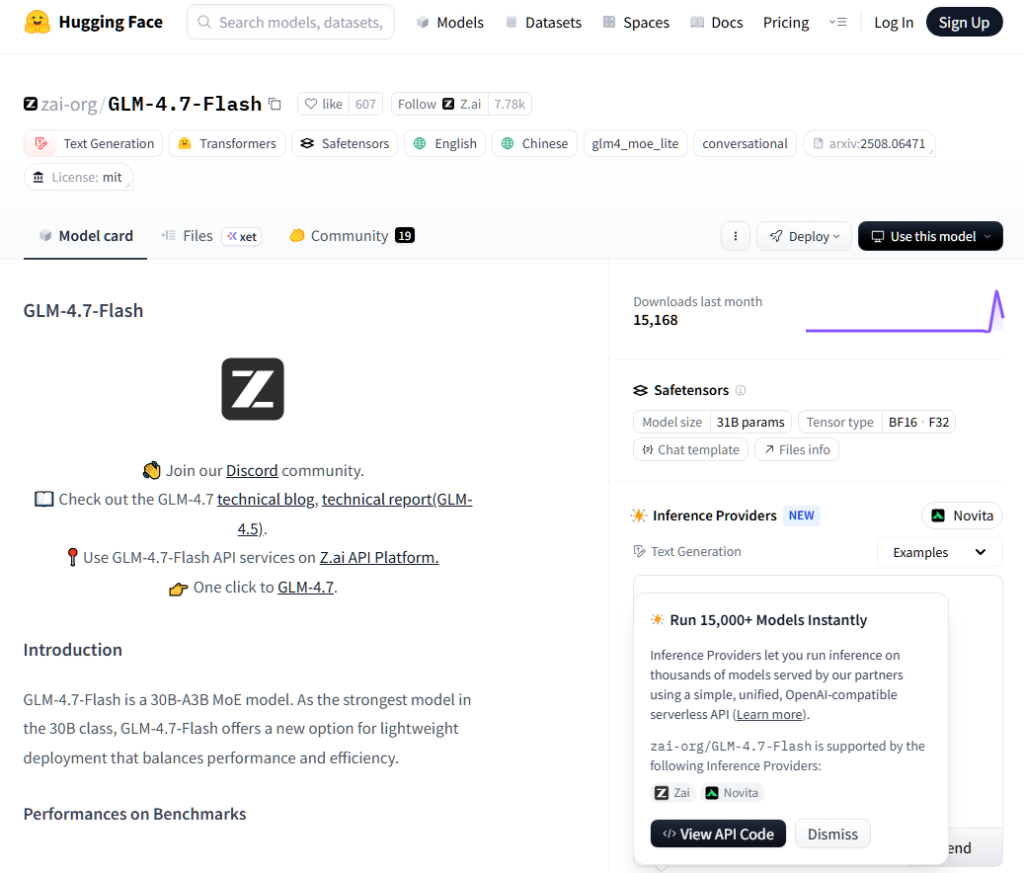
Task: Open Files info from Safetensors panel
Action: point(797,450)
